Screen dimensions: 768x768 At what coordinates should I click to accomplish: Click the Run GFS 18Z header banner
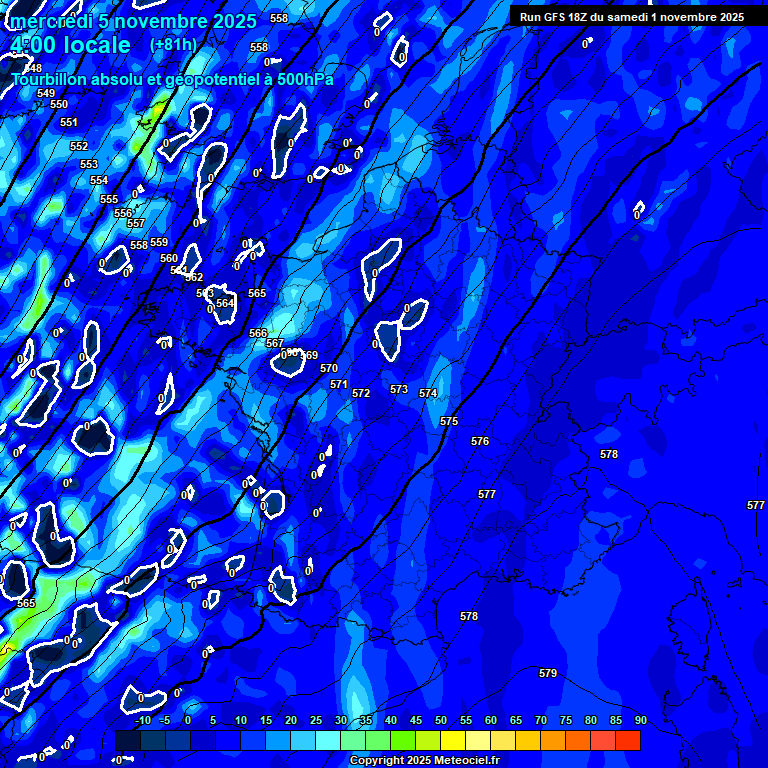click(x=632, y=17)
